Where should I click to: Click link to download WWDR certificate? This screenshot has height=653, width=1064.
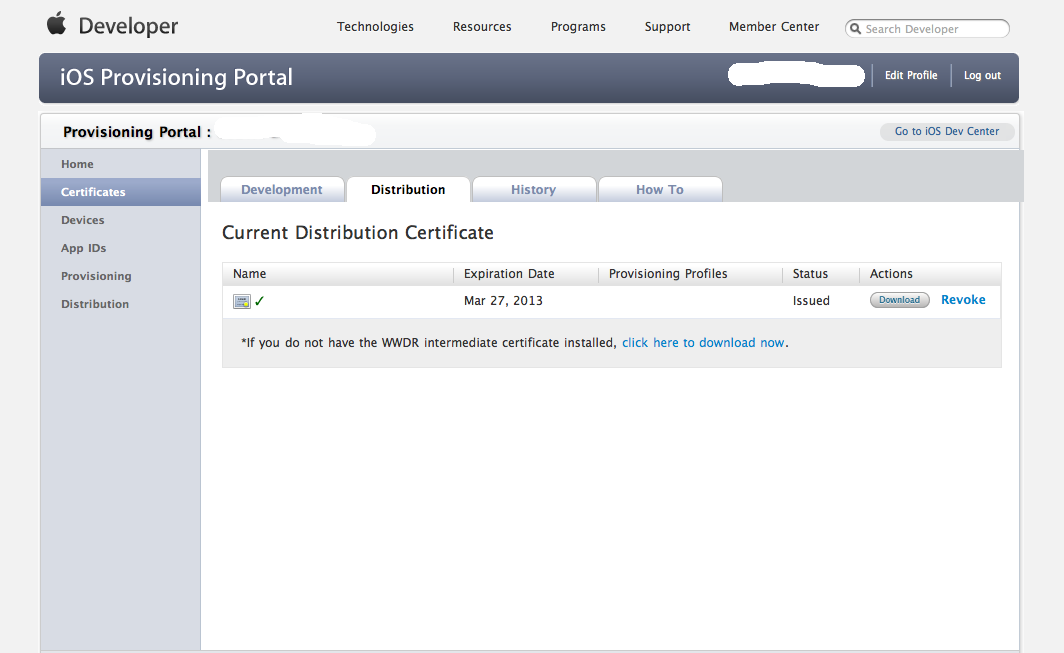703,343
